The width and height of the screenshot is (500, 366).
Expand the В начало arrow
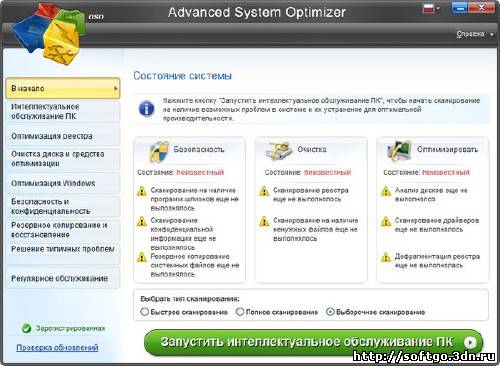click(116, 88)
